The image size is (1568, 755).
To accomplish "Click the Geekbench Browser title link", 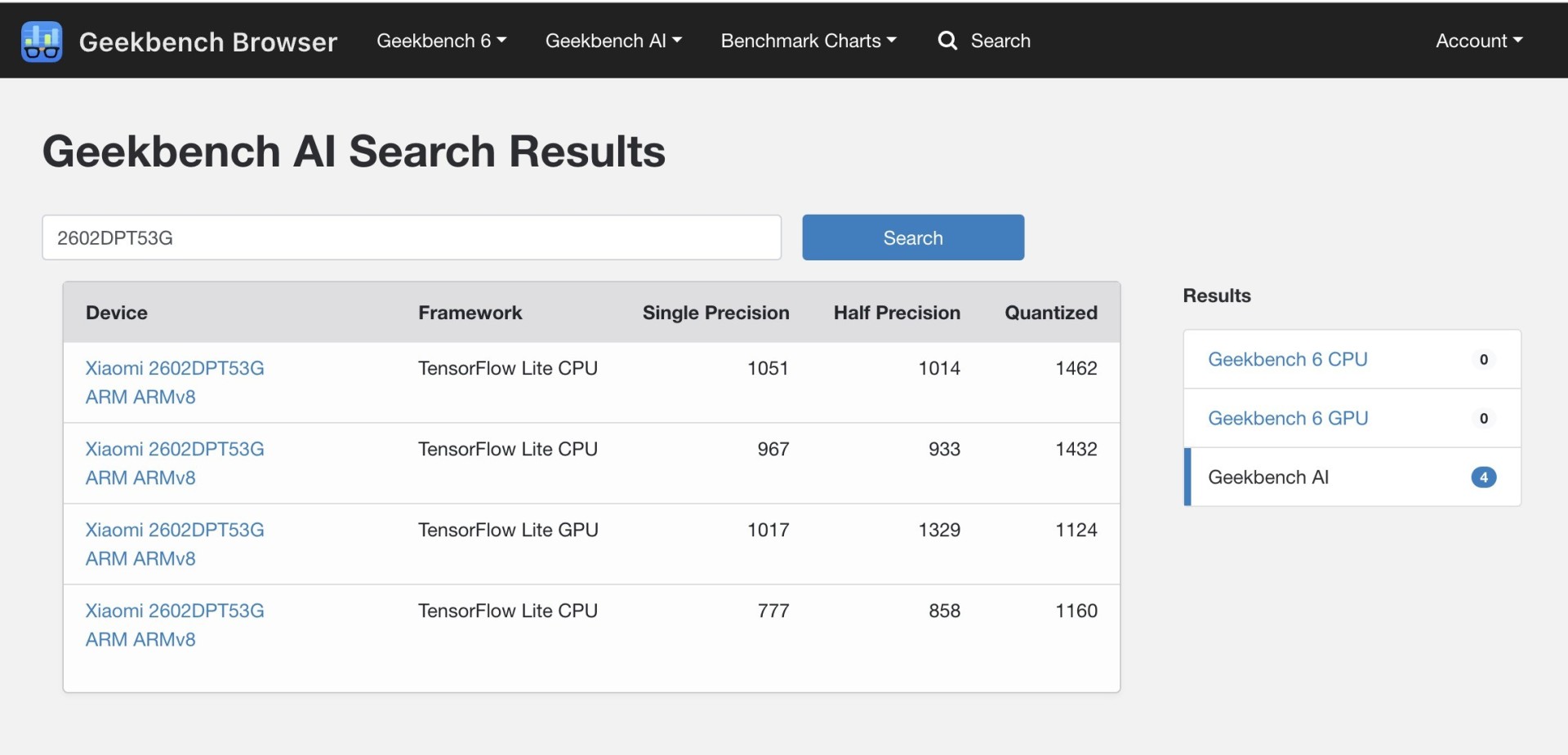I will click(x=207, y=42).
